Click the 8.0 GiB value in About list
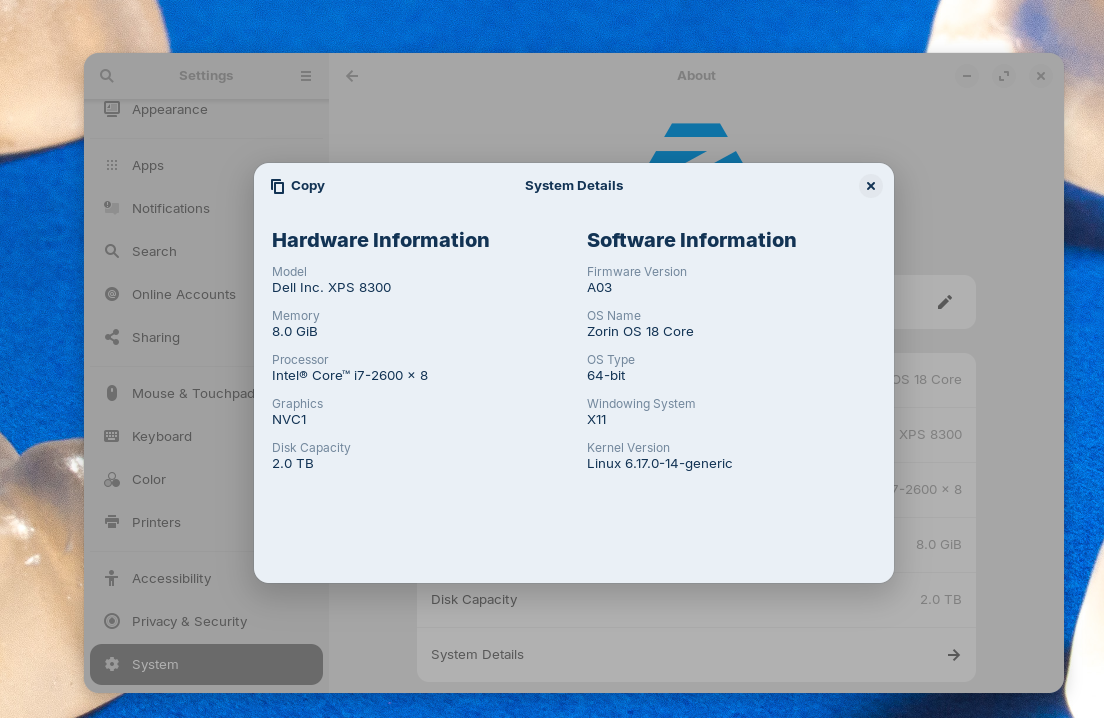Screen dimensions: 1104x718 pyautogui.click(x=939, y=544)
